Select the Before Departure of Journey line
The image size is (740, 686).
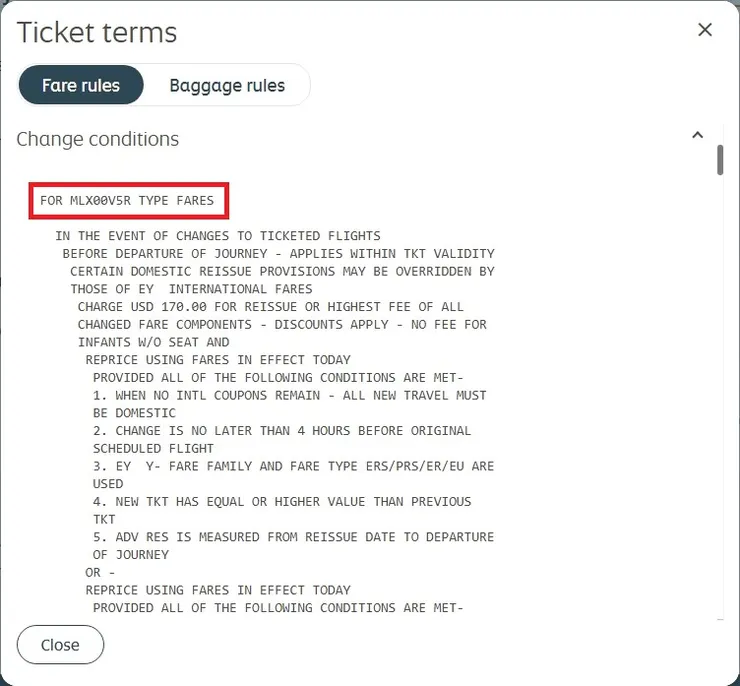click(278, 254)
